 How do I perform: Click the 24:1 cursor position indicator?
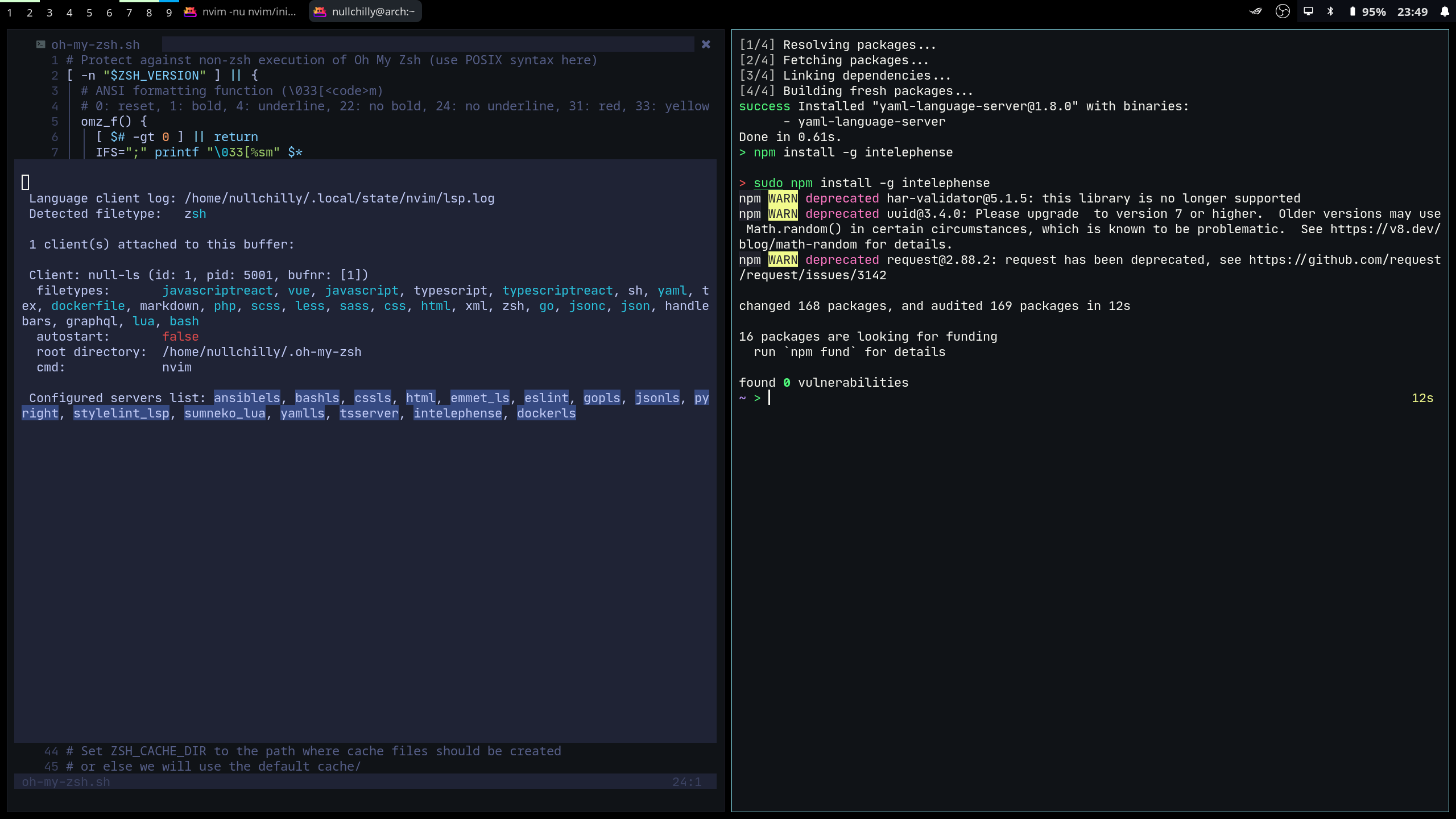(x=686, y=781)
